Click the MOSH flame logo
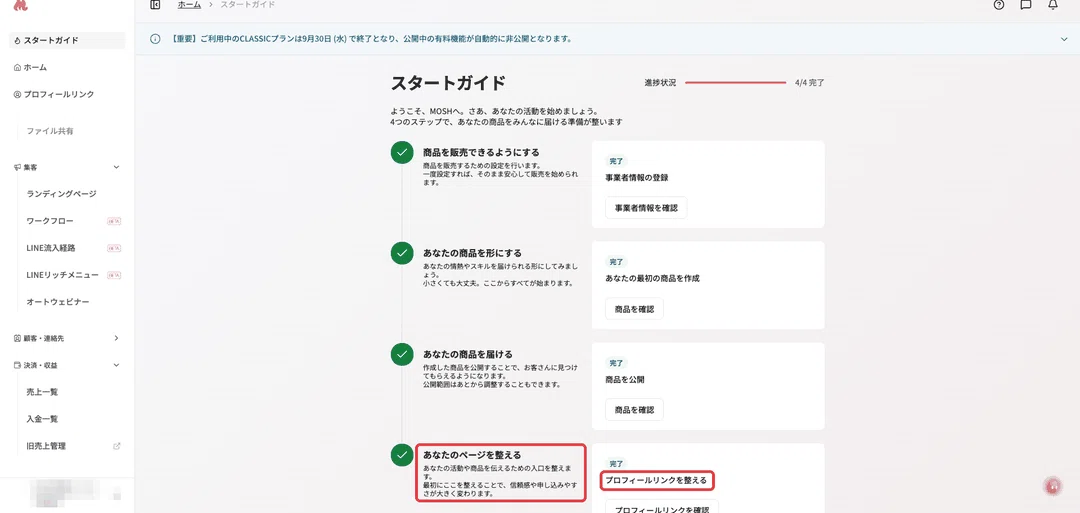 pyautogui.click(x=20, y=6)
